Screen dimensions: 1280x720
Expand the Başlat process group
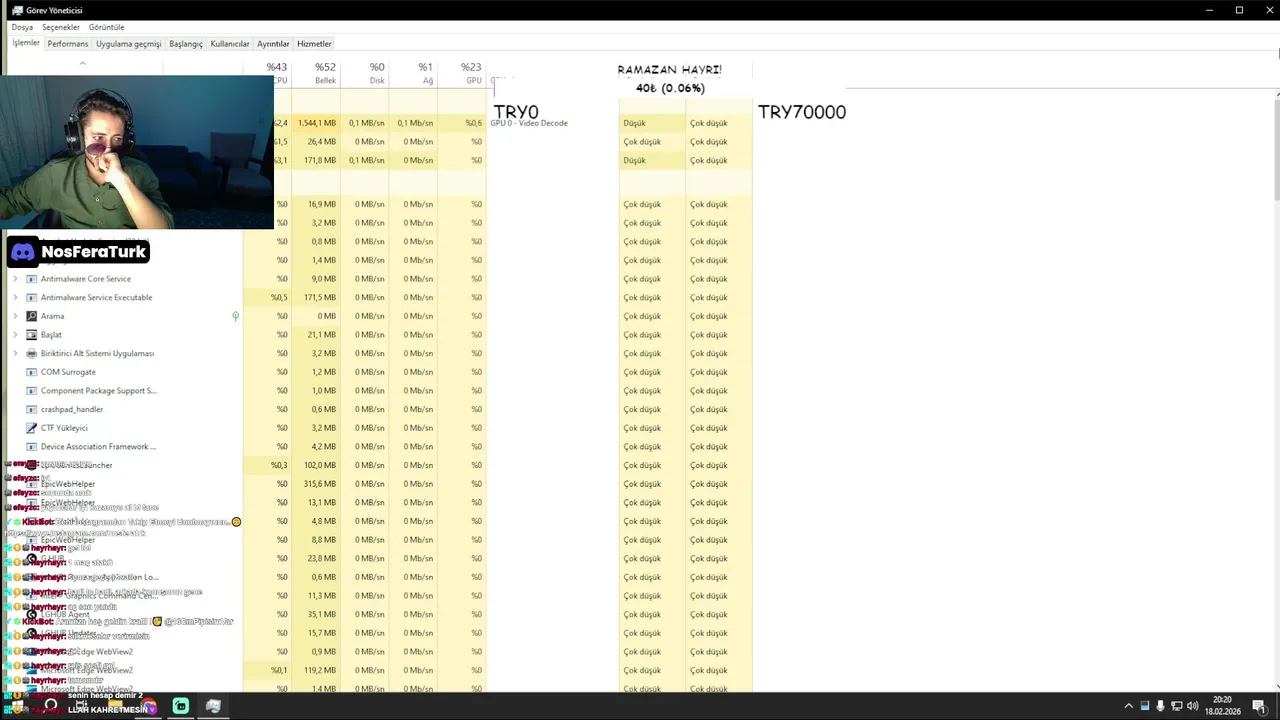(15, 335)
